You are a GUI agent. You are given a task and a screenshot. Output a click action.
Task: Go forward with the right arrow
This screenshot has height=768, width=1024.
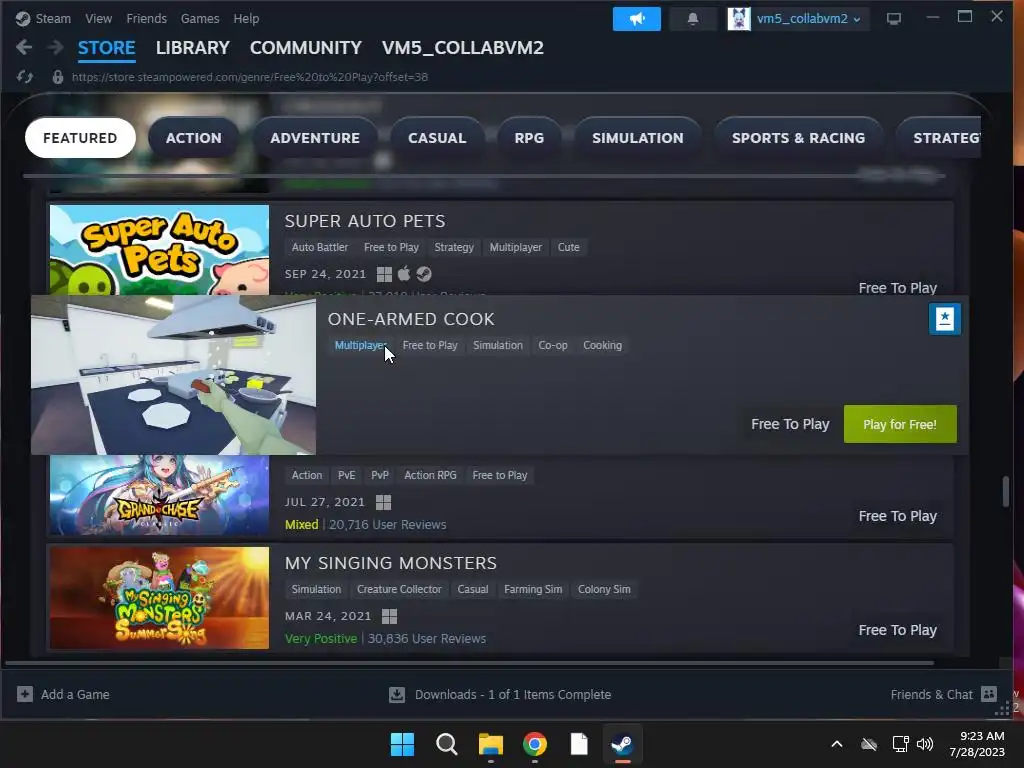56,47
